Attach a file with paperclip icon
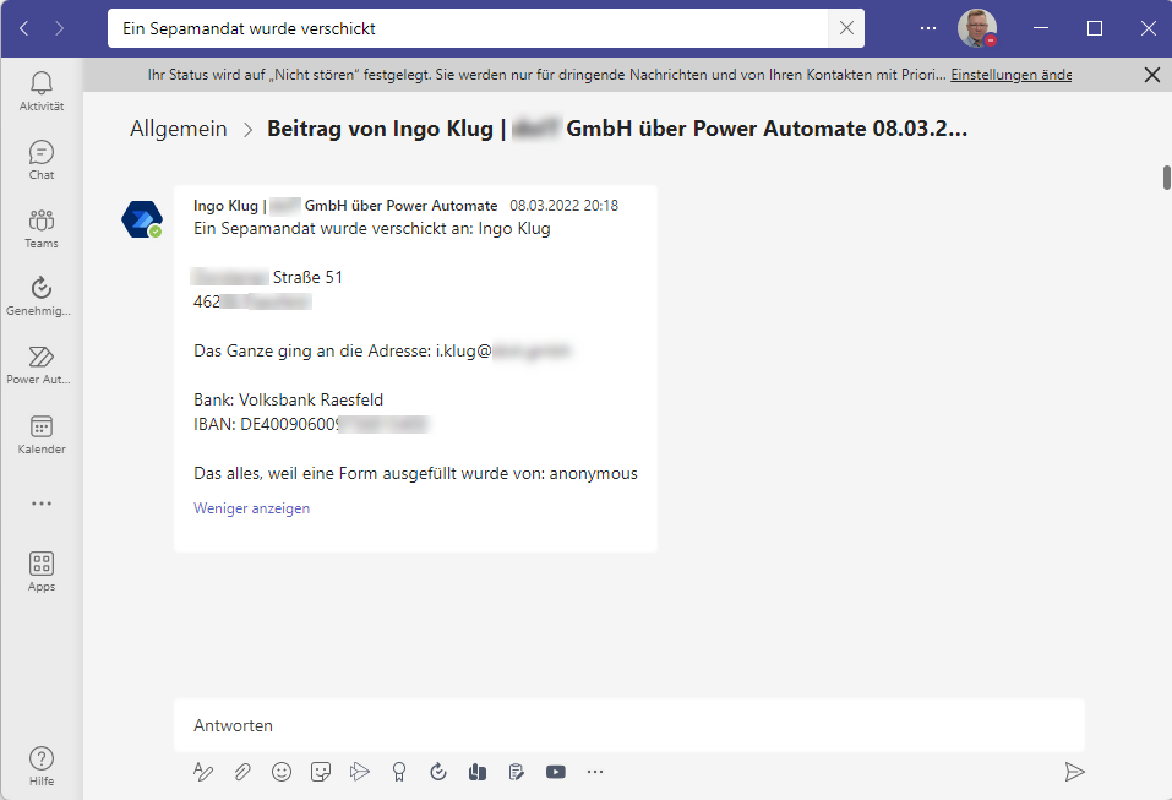The height and width of the screenshot is (800, 1172). click(x=242, y=772)
